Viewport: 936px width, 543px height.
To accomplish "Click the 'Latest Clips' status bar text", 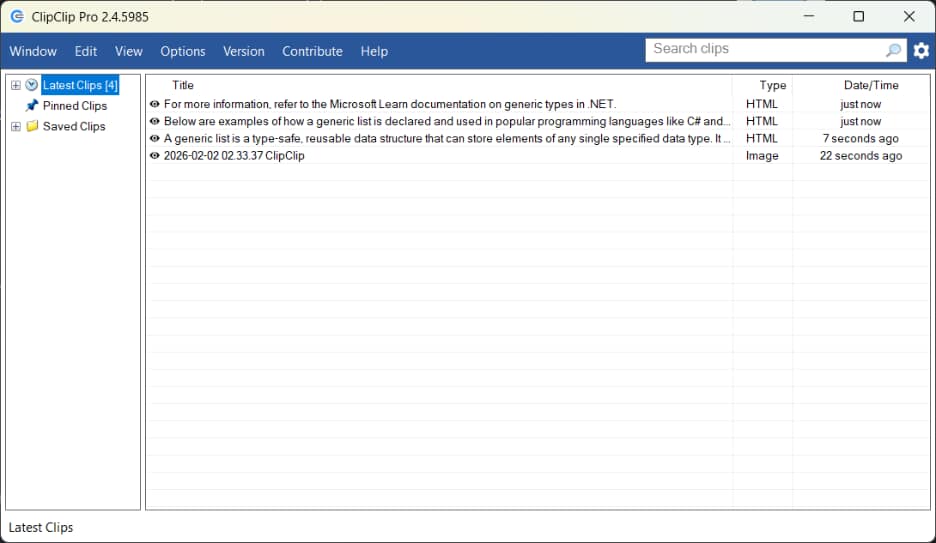I will (x=41, y=527).
